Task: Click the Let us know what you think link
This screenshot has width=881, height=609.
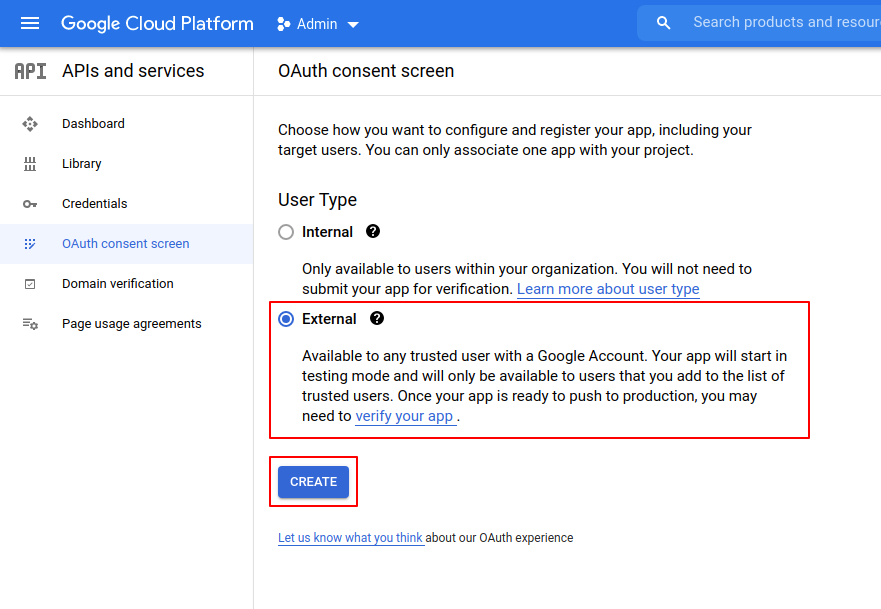Action: click(350, 538)
